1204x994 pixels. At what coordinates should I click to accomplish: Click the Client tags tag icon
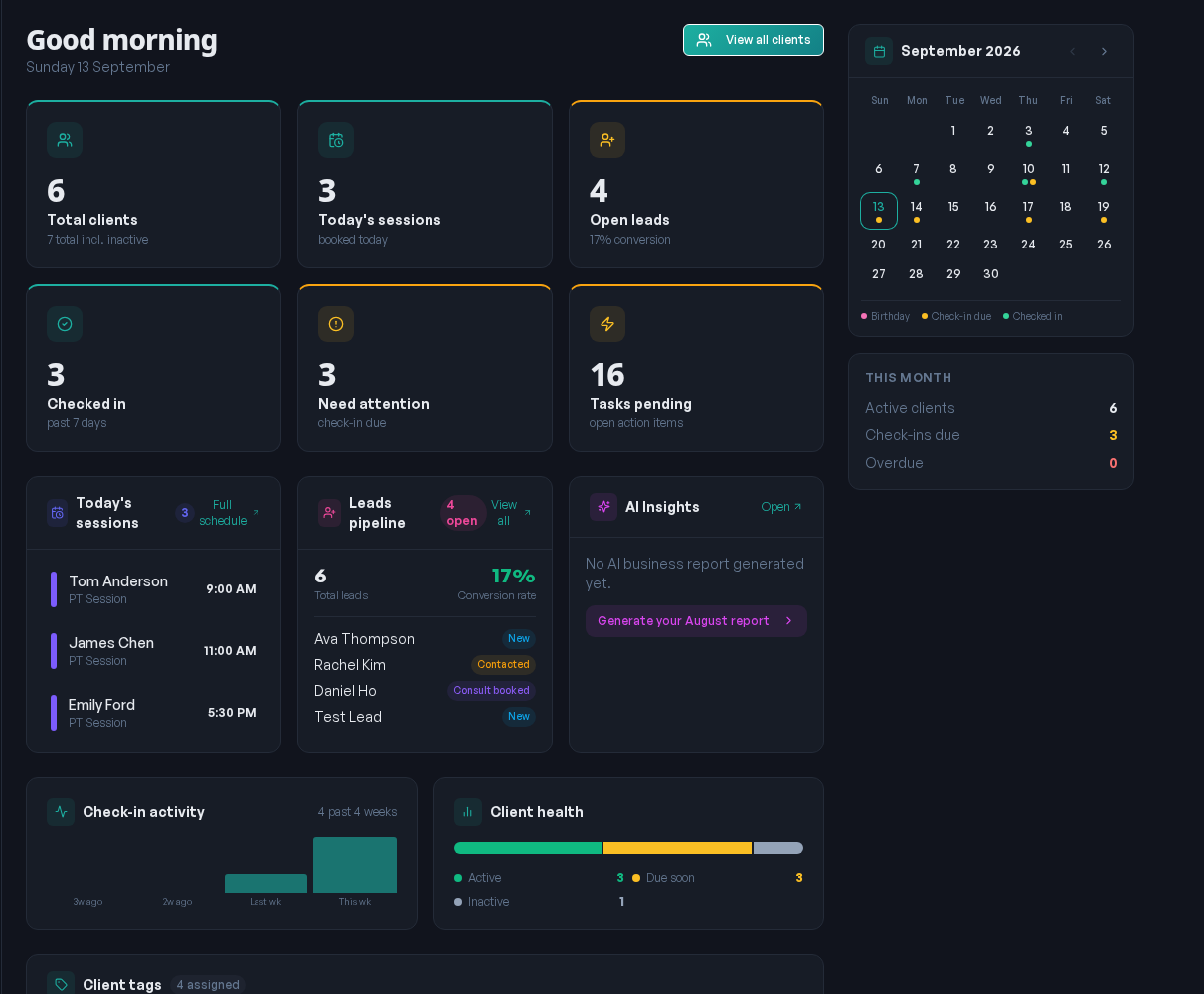click(61, 984)
